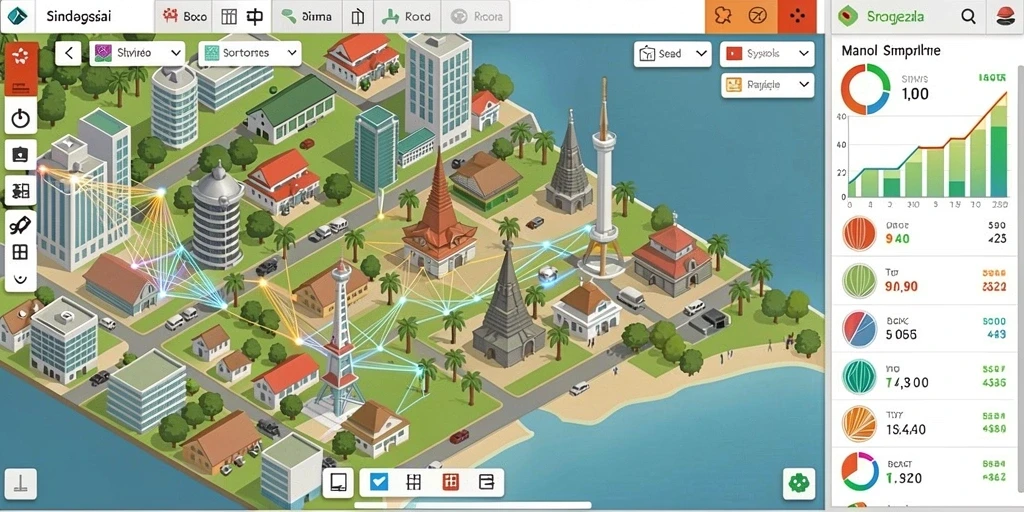The width and height of the screenshot is (1024, 512).
Task: Click the building grid icon in sidebar
Action: [21, 191]
